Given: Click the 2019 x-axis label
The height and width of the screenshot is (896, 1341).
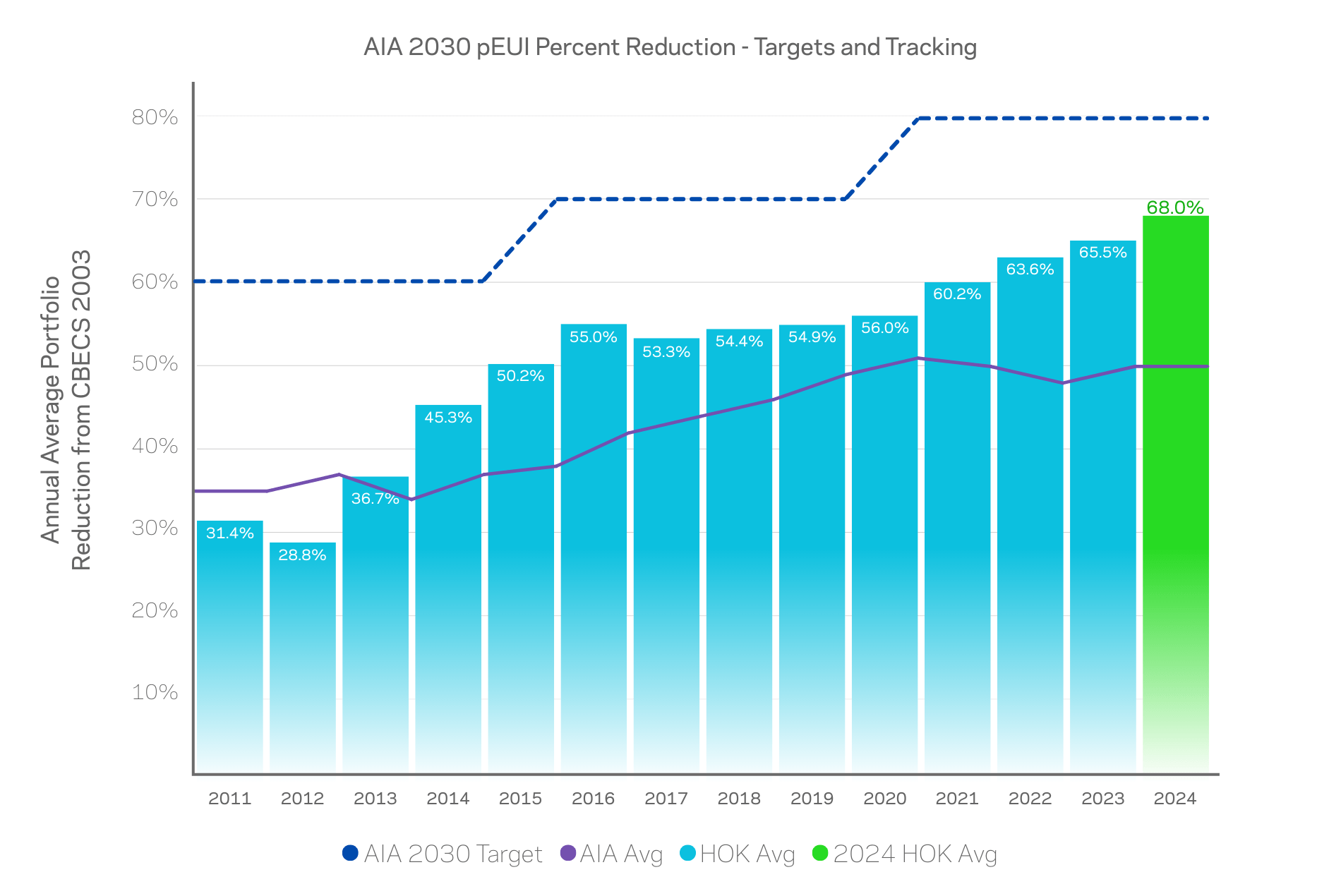Looking at the screenshot, I should click(812, 799).
